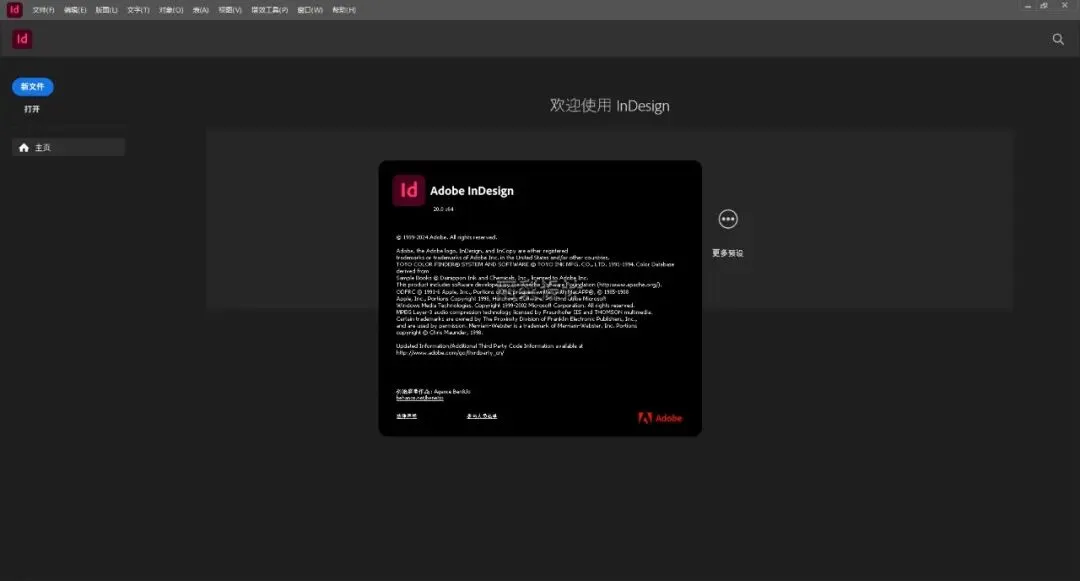Minimize the InDesign window
The width and height of the screenshot is (1080, 581).
click(x=1028, y=6)
